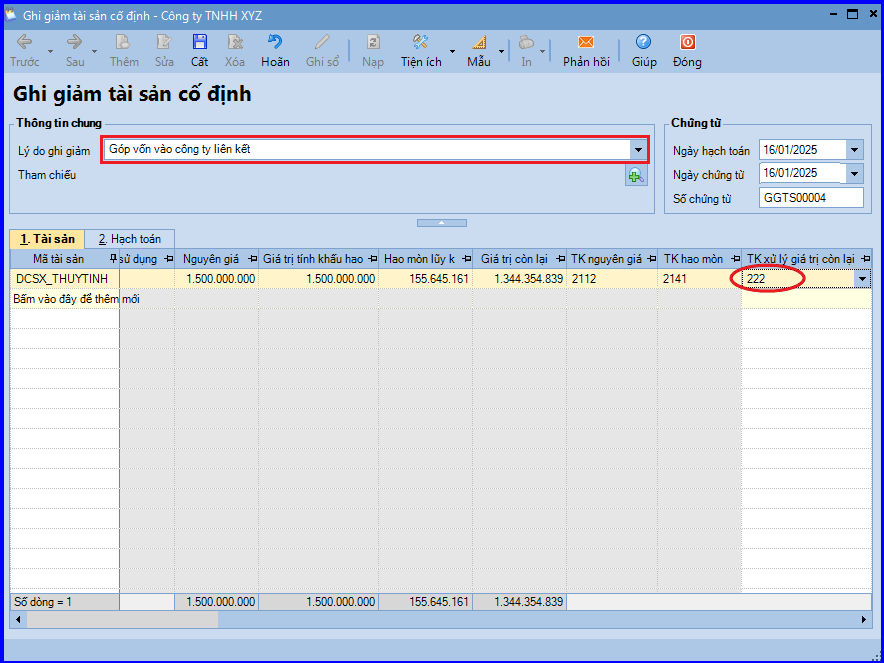Toggle pin on TK hao mòn column
This screenshot has height=663, width=884.
[733, 259]
